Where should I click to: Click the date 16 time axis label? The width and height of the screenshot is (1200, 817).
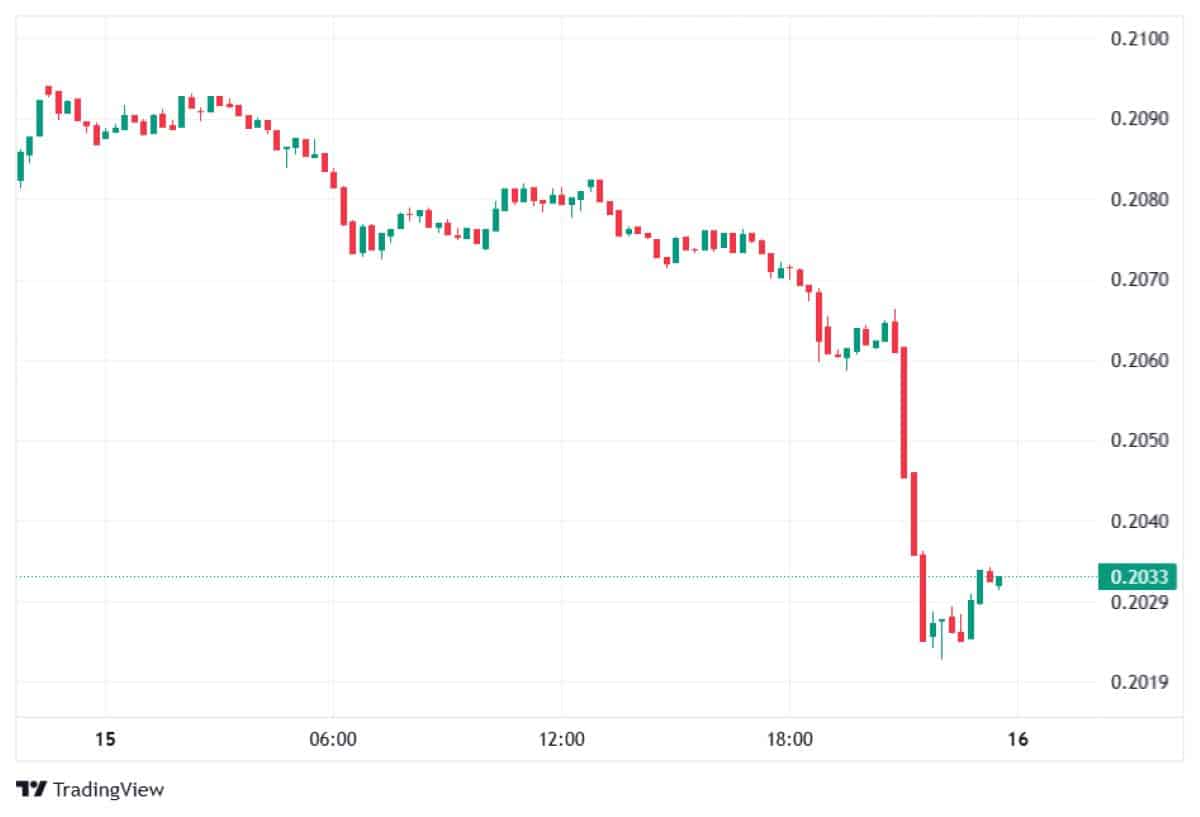(1017, 740)
